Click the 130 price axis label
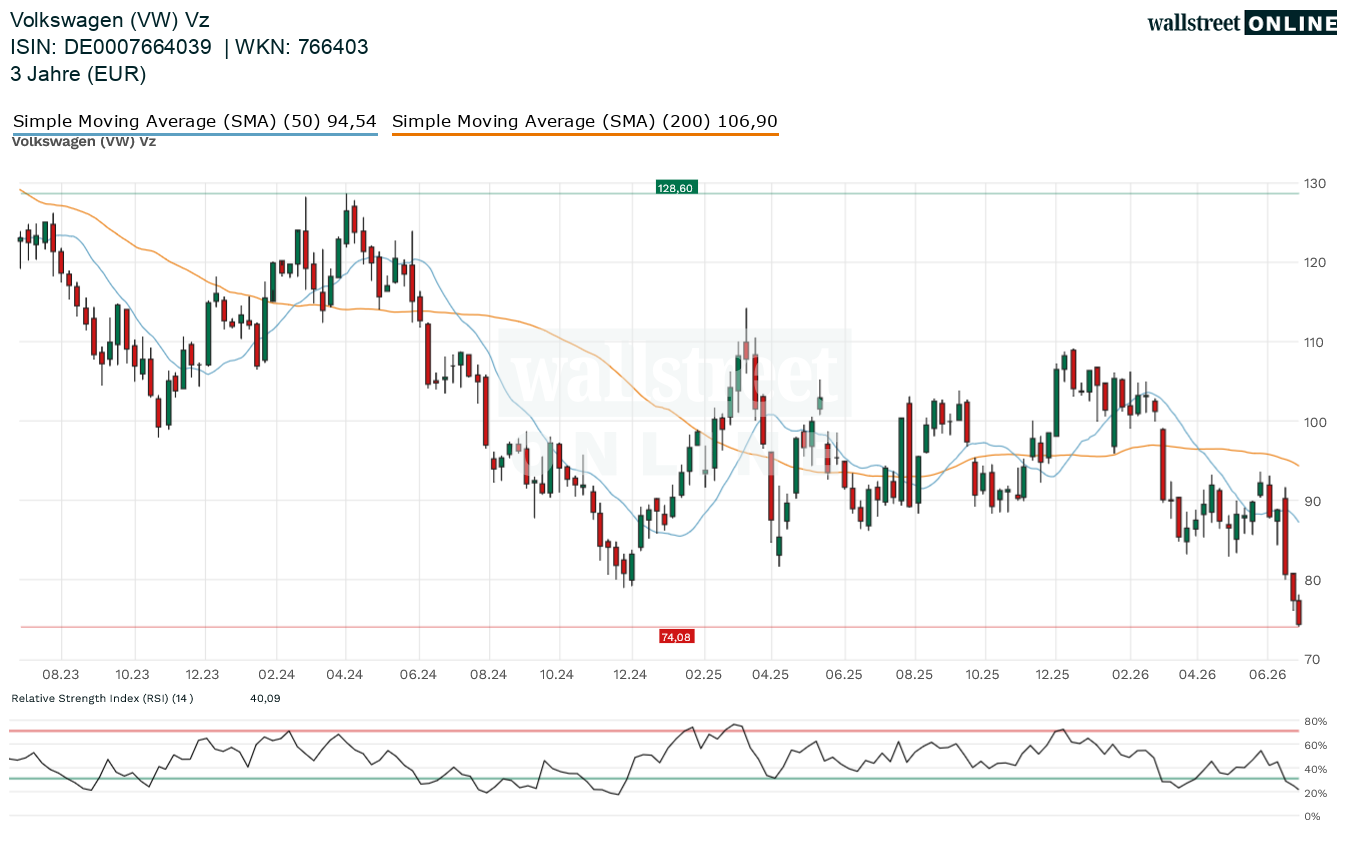 (1314, 183)
